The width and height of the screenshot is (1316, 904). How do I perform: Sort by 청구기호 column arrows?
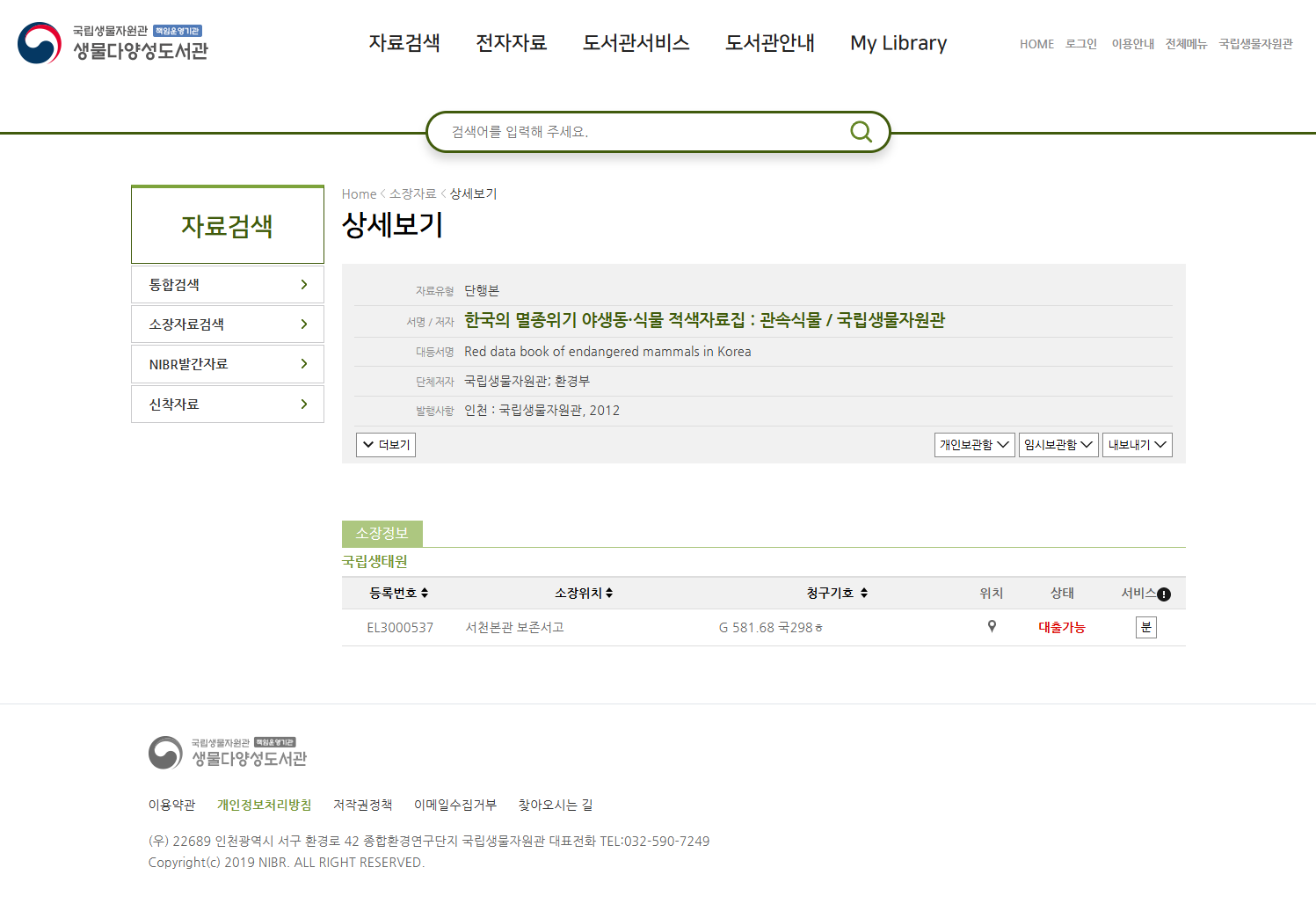pos(864,594)
